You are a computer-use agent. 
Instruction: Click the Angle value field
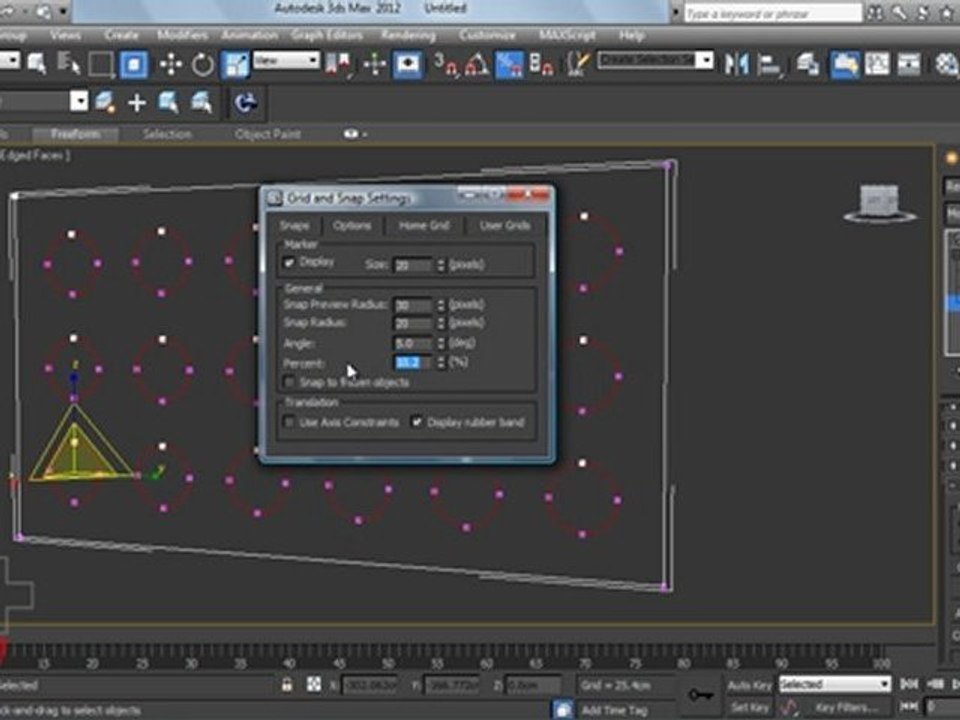click(413, 343)
